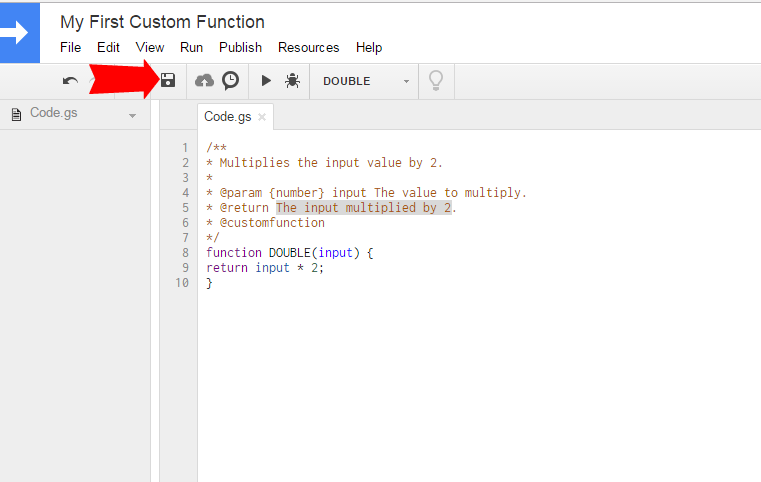Expand the Code.gs file options arrow in sidebar

[132, 115]
